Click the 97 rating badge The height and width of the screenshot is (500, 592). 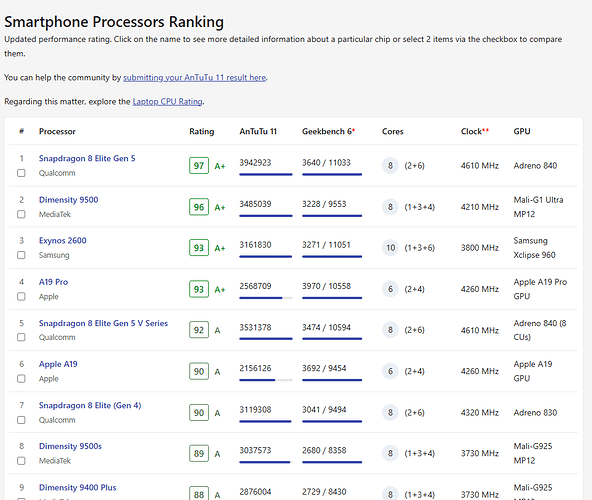click(199, 166)
